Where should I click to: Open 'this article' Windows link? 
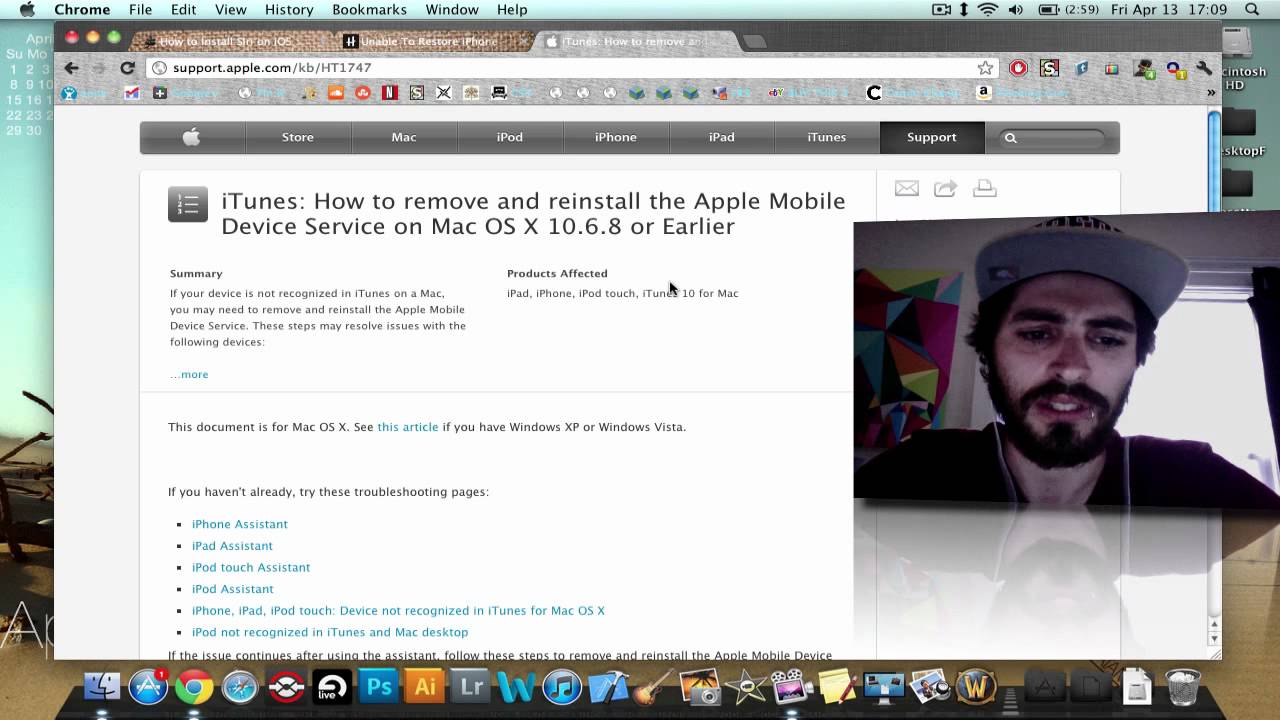pos(408,427)
